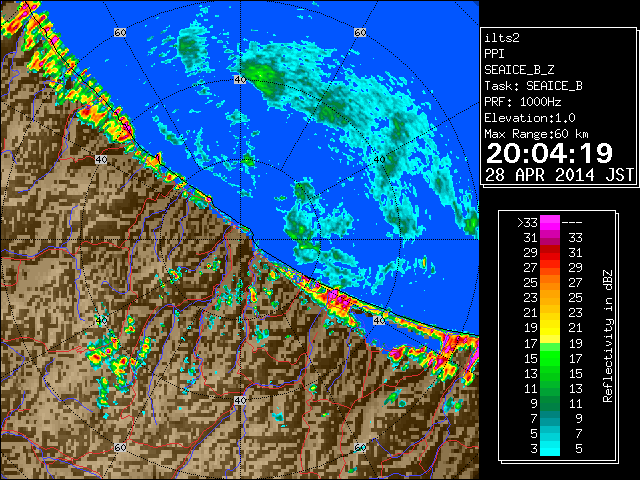Pick the magenta >33 dBZ legend swatch
The width and height of the screenshot is (640, 480).
550,223
